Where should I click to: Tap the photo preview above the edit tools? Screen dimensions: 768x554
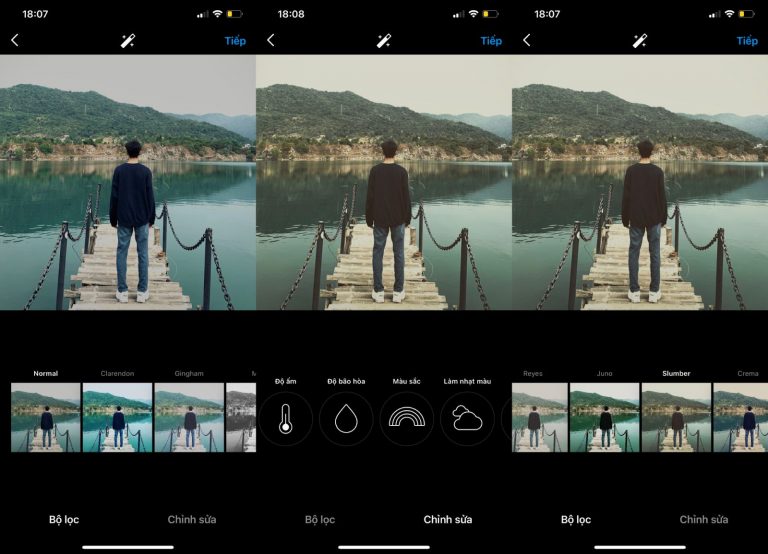click(384, 182)
